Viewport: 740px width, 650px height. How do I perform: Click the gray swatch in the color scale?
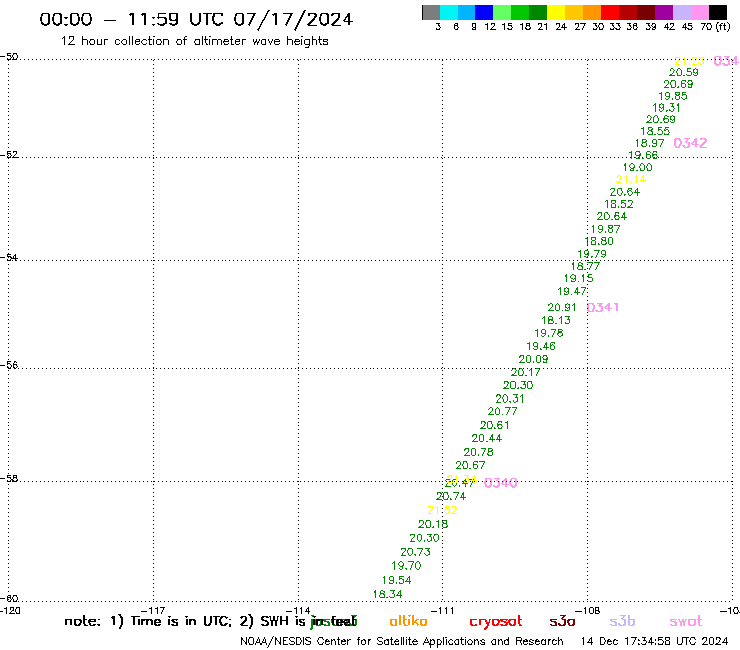point(431,12)
